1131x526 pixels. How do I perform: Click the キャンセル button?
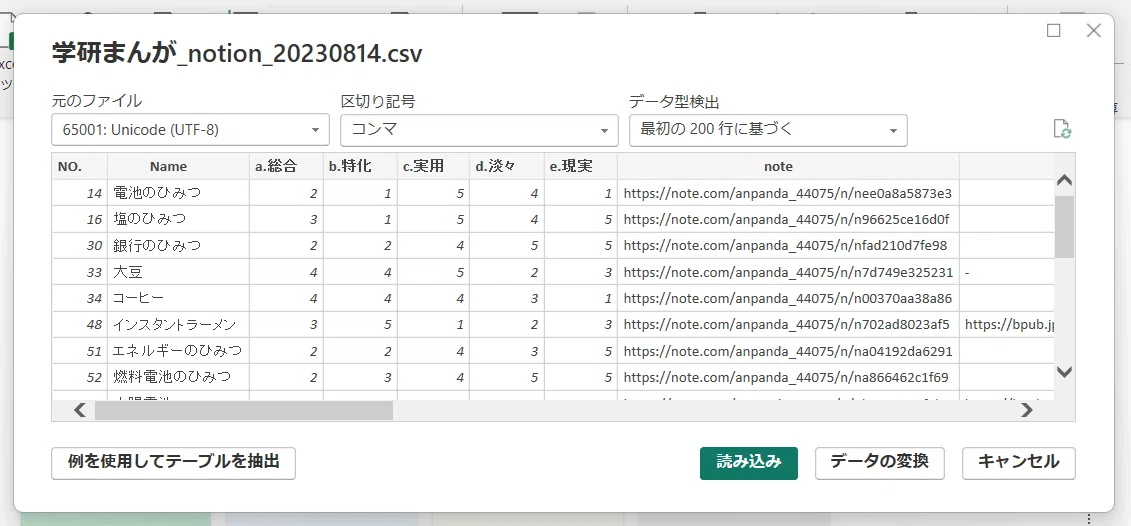(1018, 463)
